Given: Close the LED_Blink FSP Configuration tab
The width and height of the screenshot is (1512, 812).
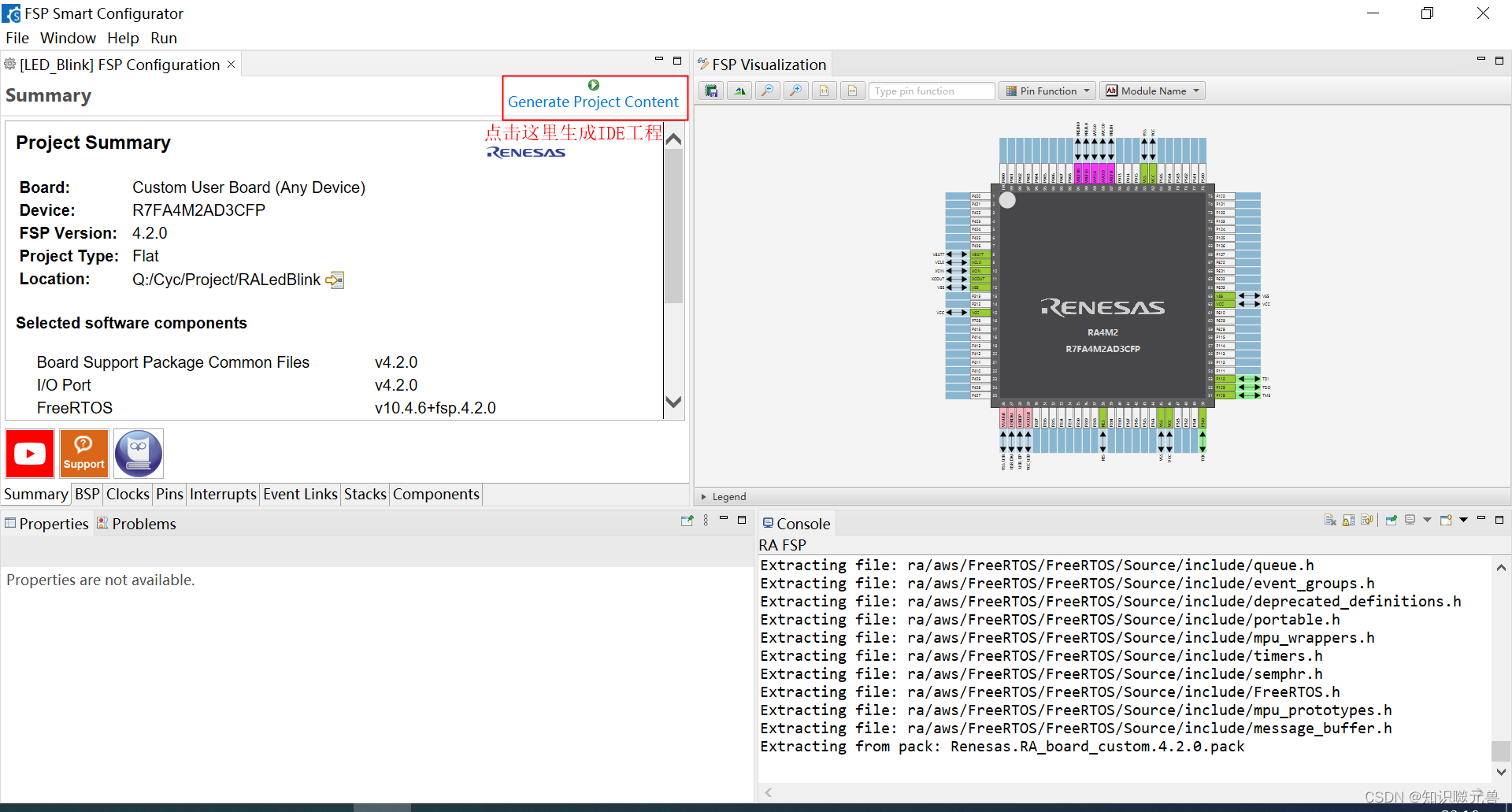Looking at the screenshot, I should pos(232,65).
